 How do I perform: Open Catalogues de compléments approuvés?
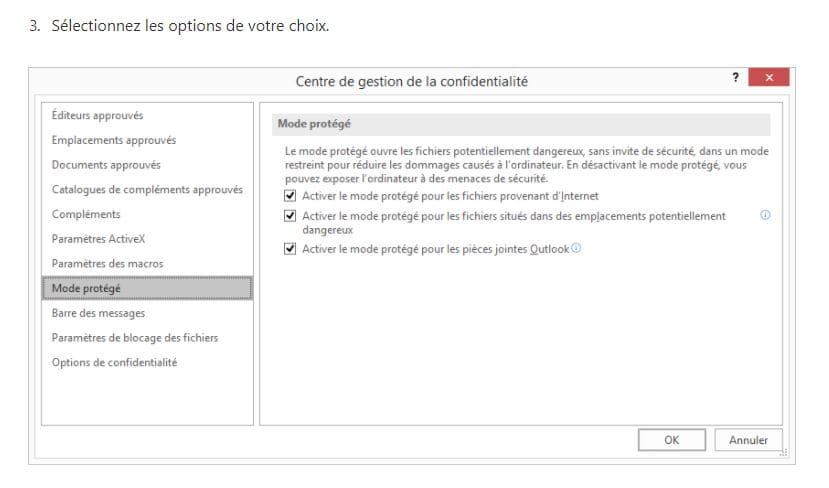[147, 190]
